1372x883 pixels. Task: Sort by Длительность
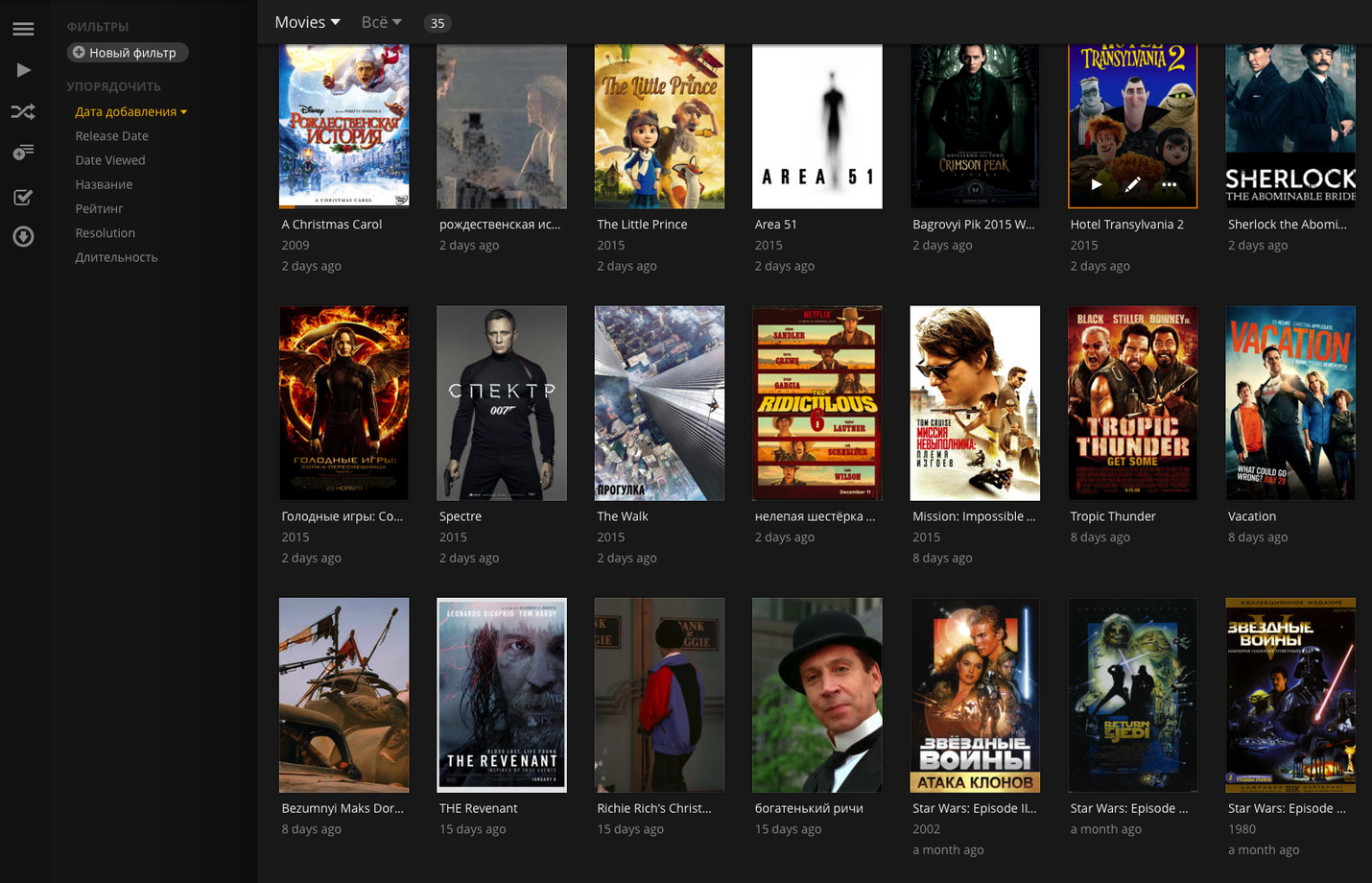point(116,257)
